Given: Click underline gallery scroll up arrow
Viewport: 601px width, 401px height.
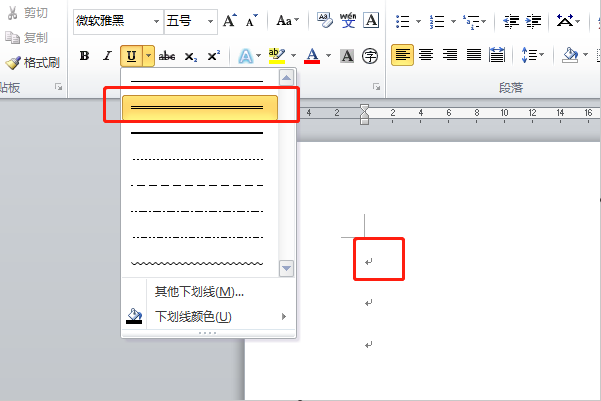Looking at the screenshot, I should 286,78.
